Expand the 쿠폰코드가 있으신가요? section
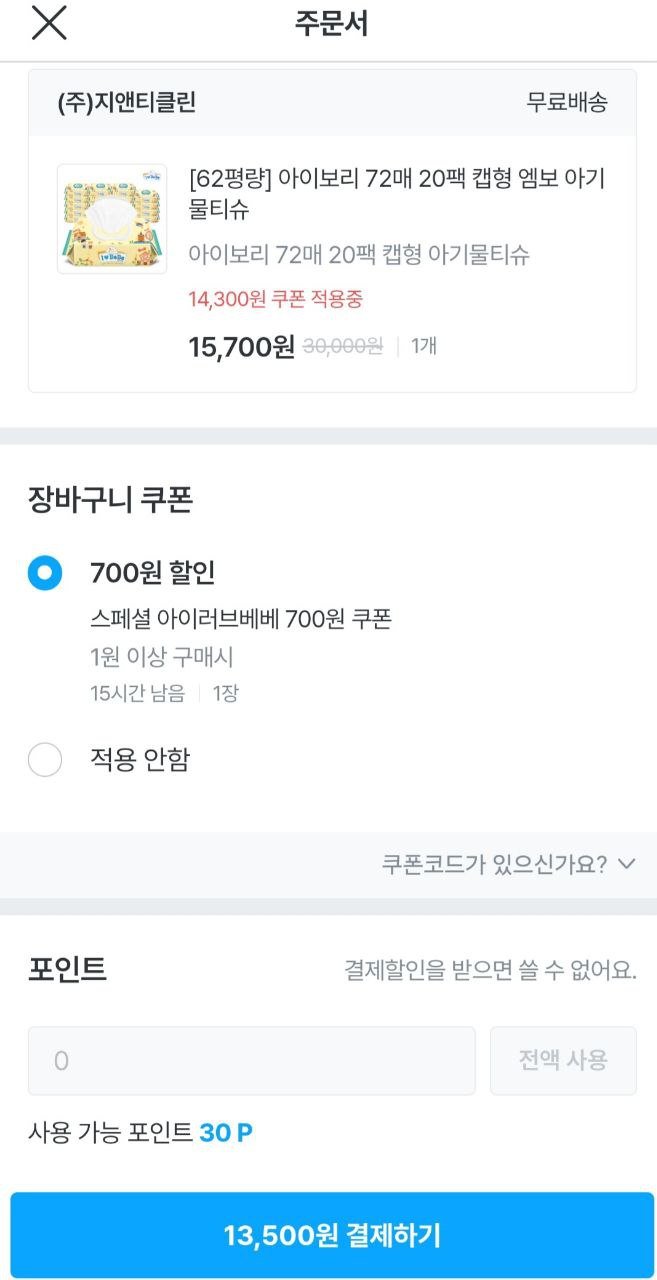This screenshot has width=657, height=1280. tap(494, 864)
